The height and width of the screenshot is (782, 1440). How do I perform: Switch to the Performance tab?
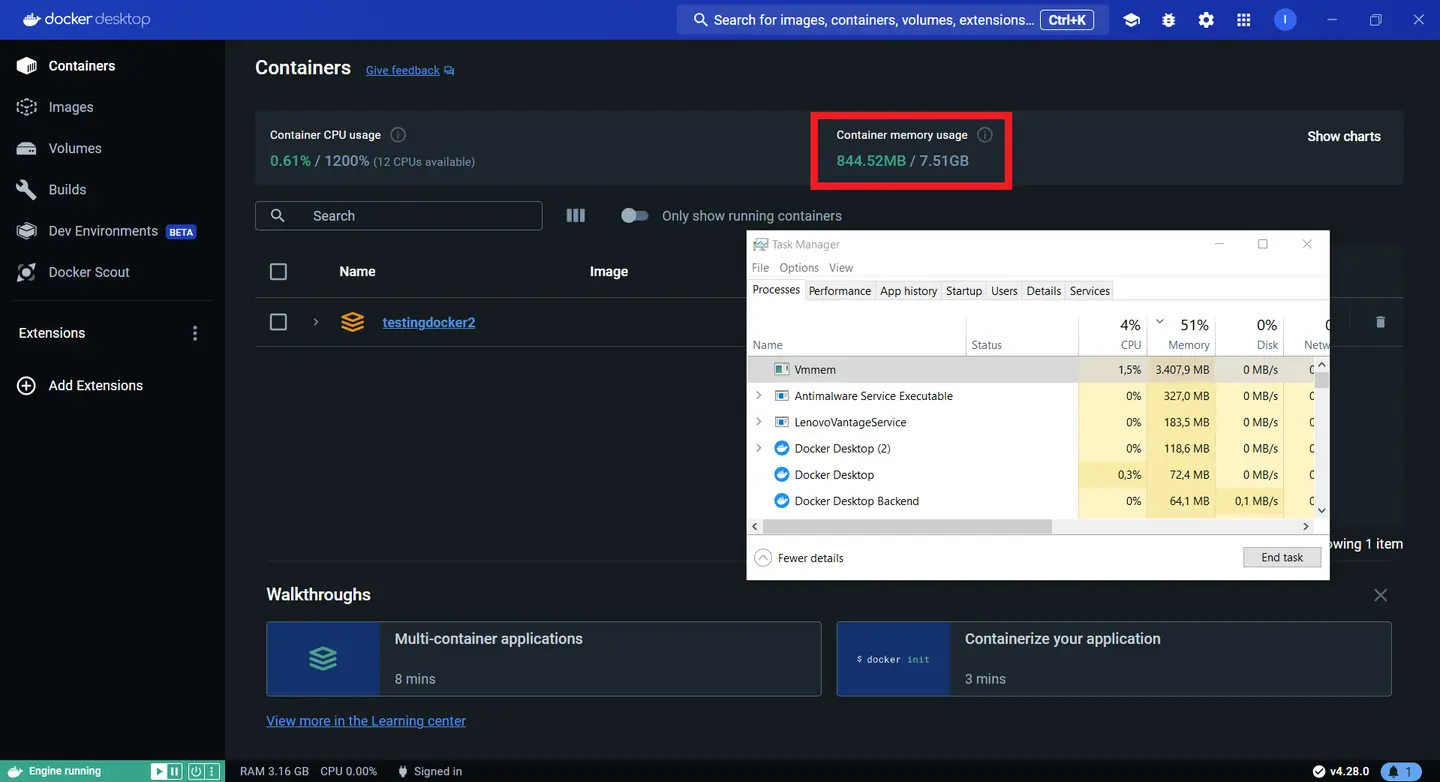click(839, 291)
